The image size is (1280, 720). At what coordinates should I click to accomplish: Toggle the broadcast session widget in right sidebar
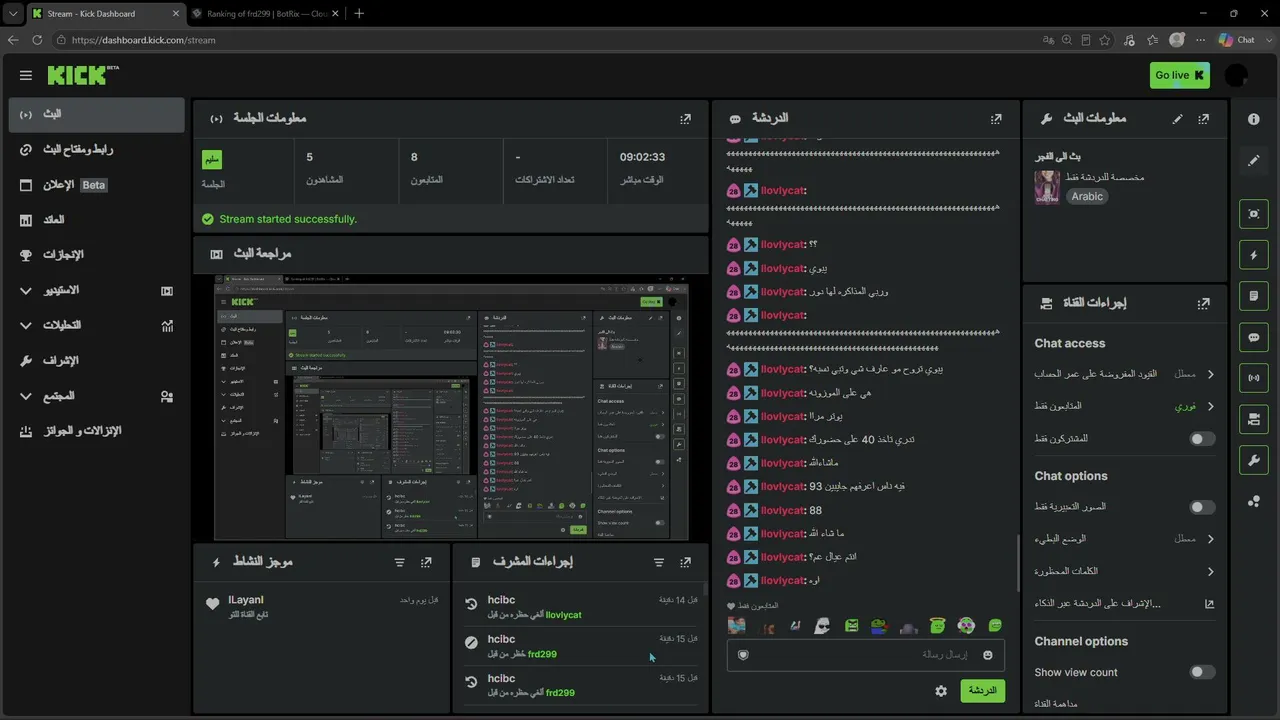(x=1254, y=378)
